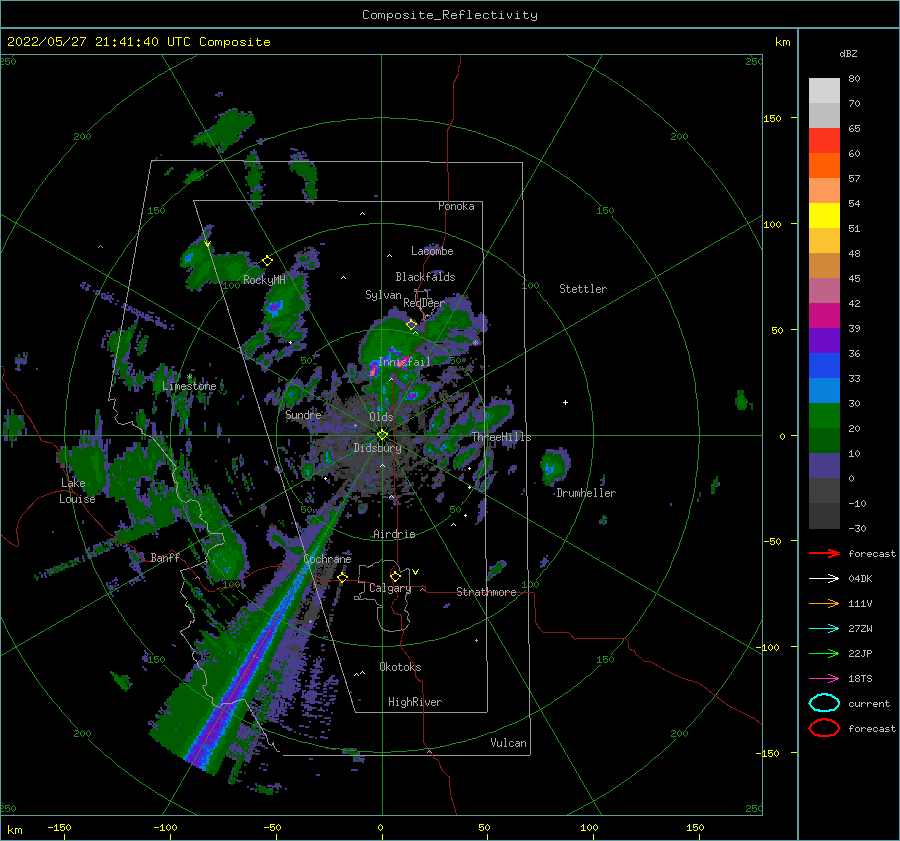This screenshot has width=900, height=841.
Task: Click the RockyMH label
Action: click(264, 280)
